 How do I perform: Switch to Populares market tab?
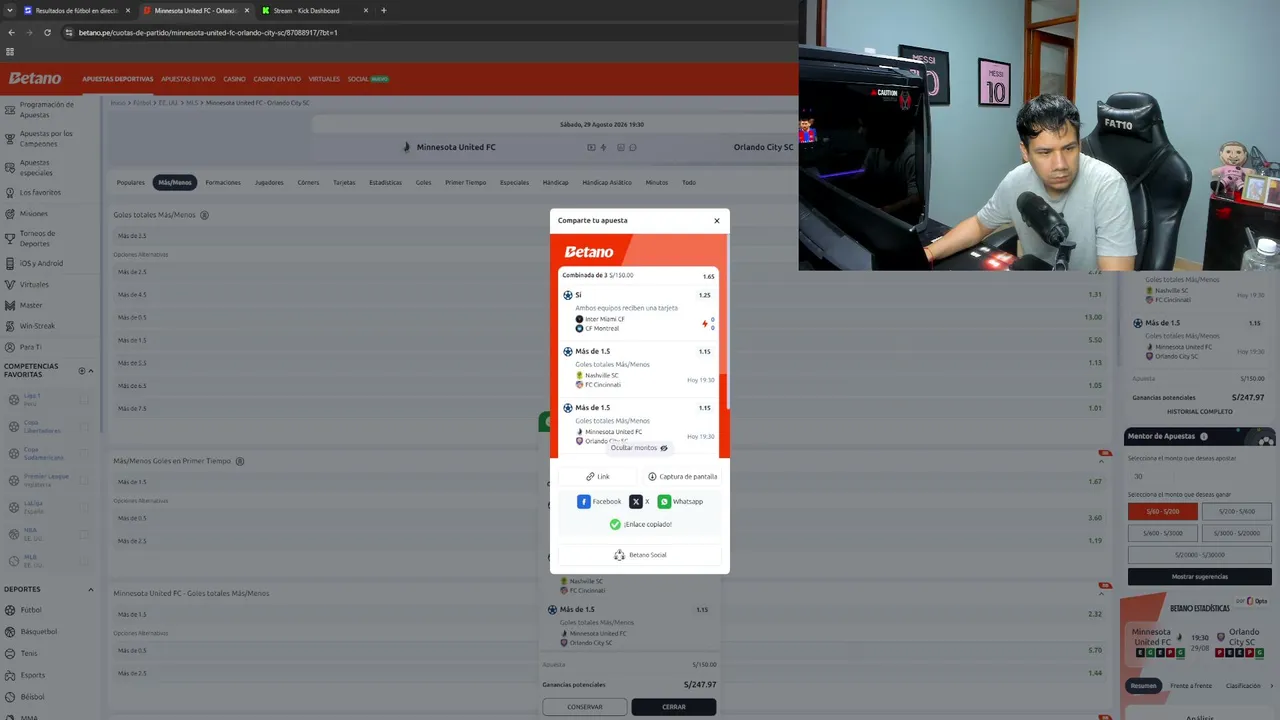click(x=131, y=183)
